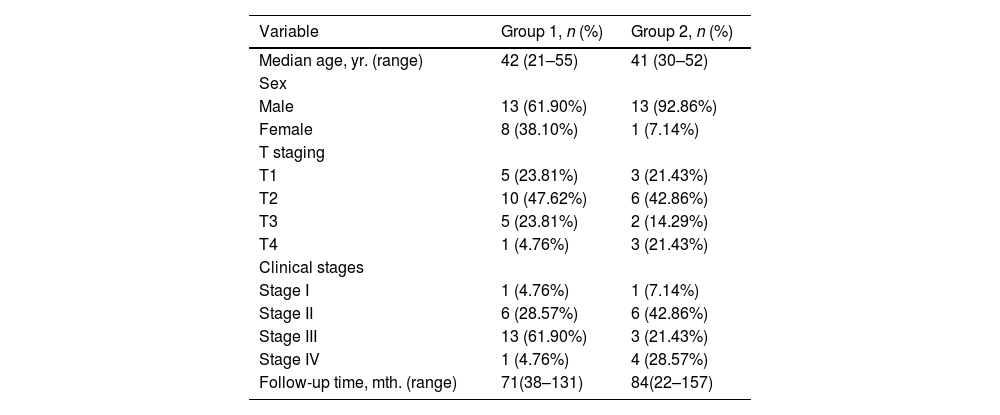Image resolution: width=1000 pixels, height=415 pixels.
Task: Click the Variable column header
Action: [289, 31]
